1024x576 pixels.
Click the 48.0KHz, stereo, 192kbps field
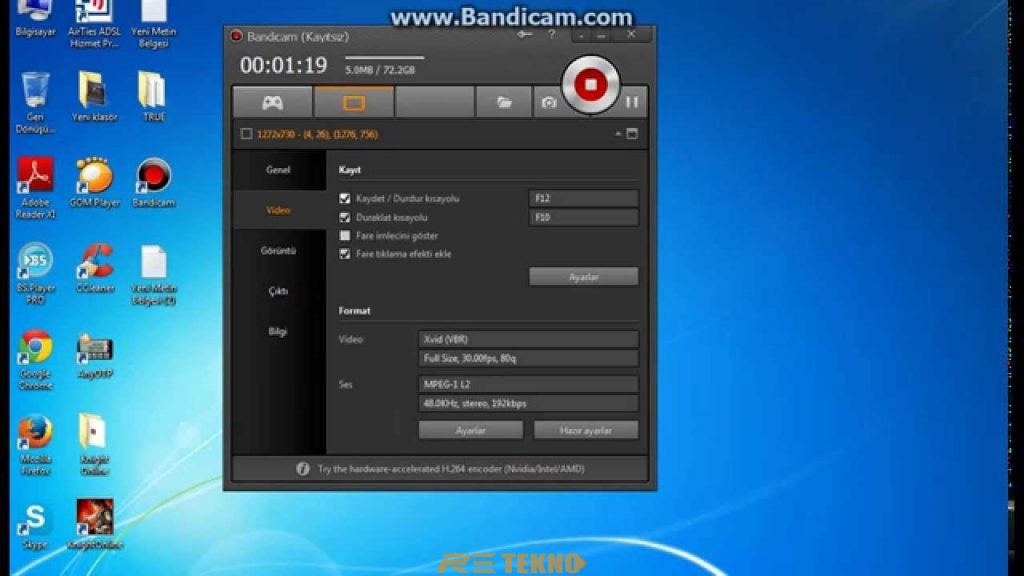click(x=528, y=403)
